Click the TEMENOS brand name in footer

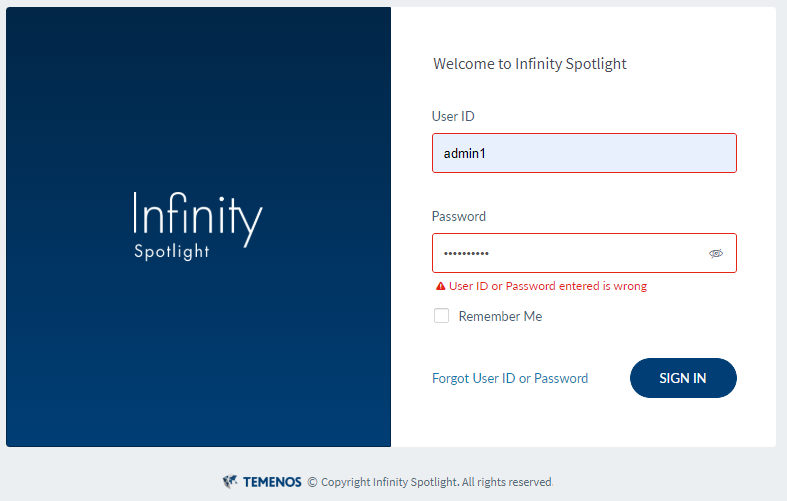272,482
